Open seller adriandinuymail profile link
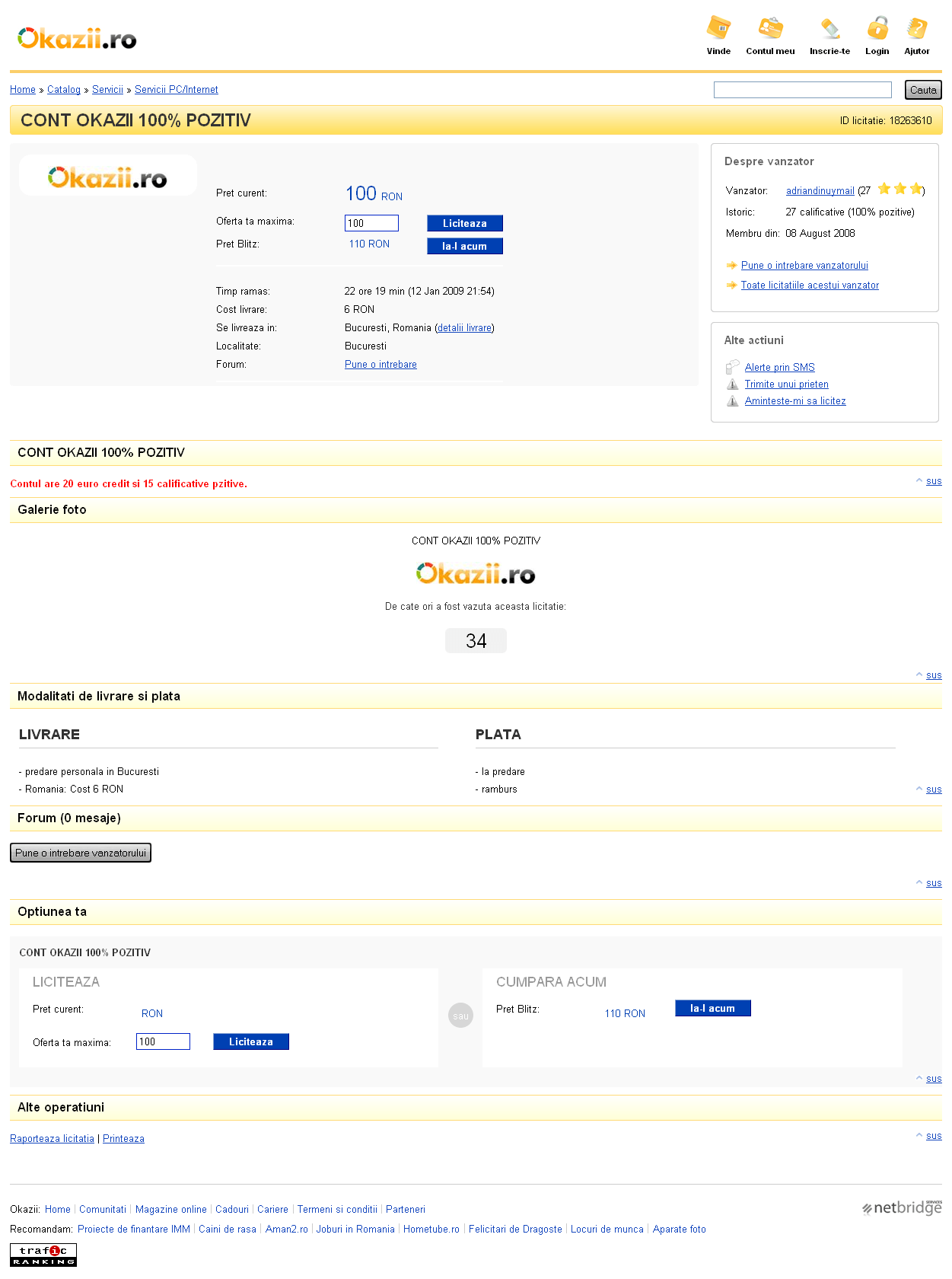952x1279 pixels. tap(820, 191)
